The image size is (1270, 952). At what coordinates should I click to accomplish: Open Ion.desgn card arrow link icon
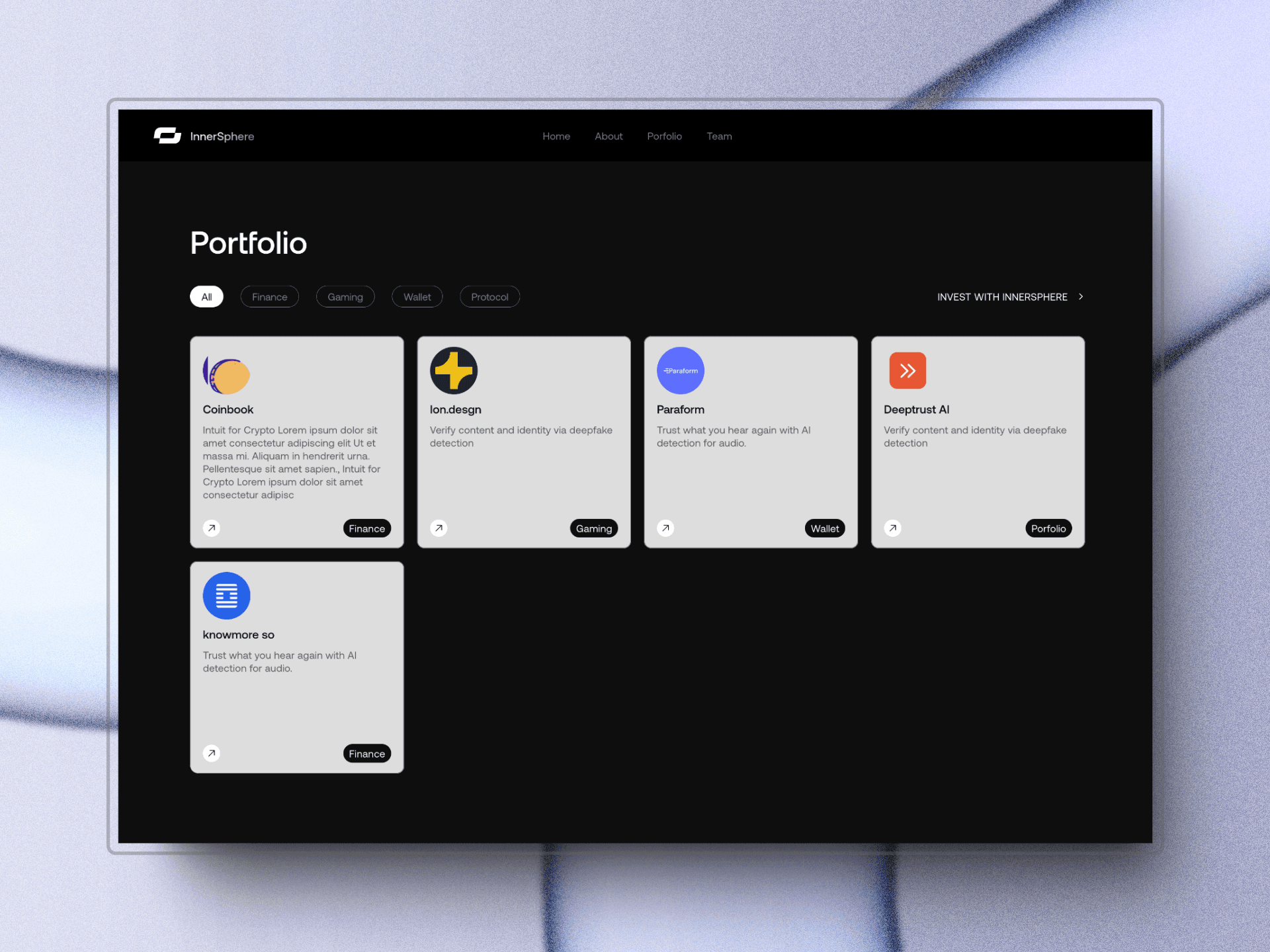[x=439, y=528]
